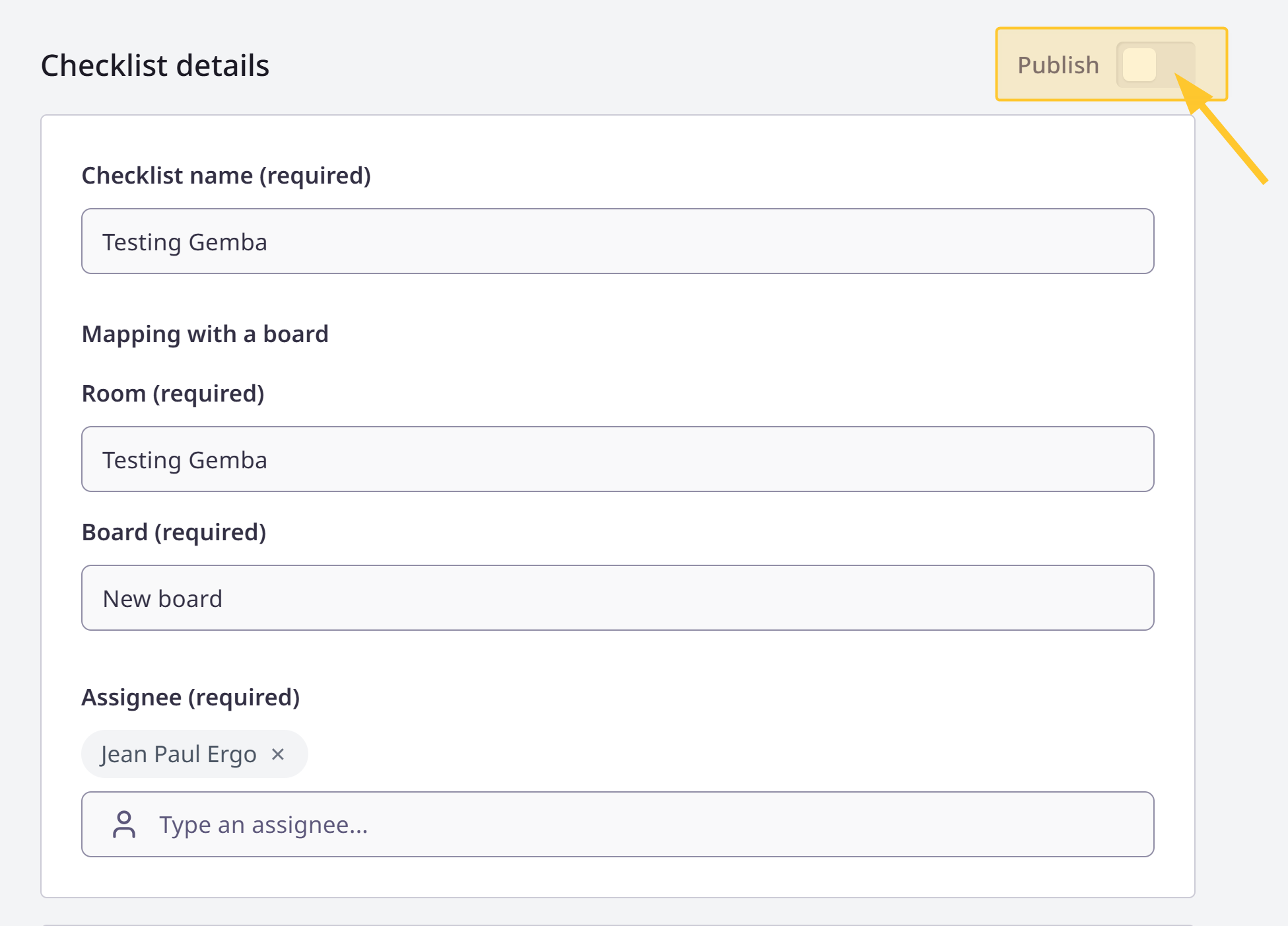This screenshot has width=1288, height=926.
Task: Click the Type an assignee placeholder text
Action: coord(263,825)
